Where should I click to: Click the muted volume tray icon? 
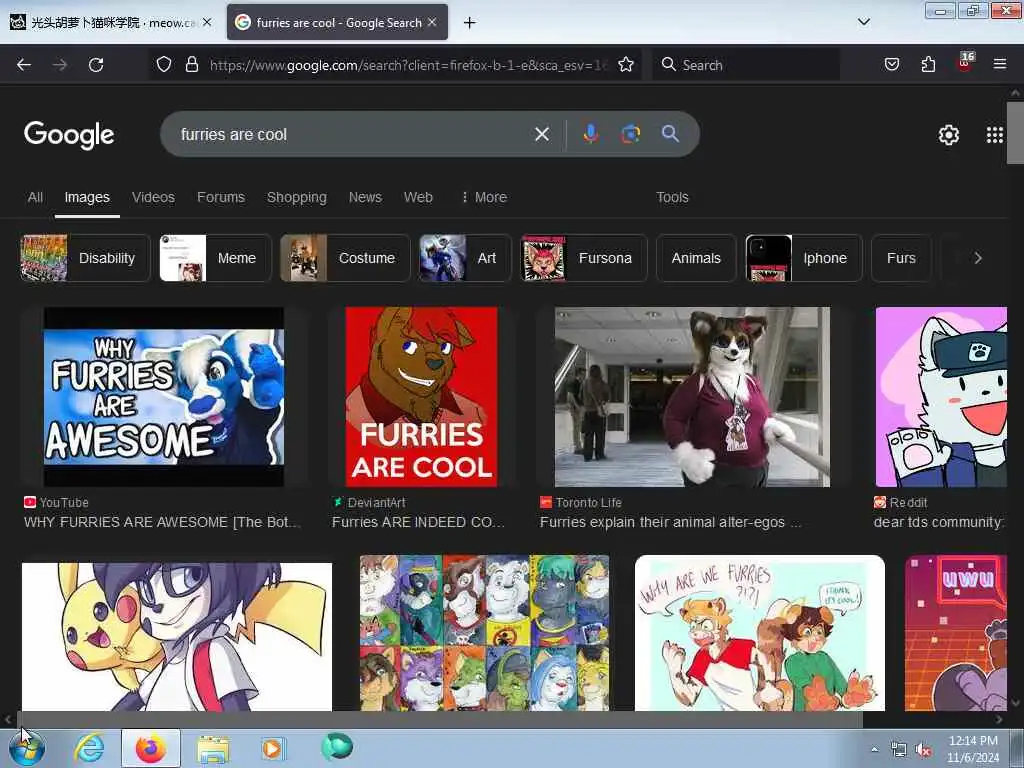click(923, 750)
